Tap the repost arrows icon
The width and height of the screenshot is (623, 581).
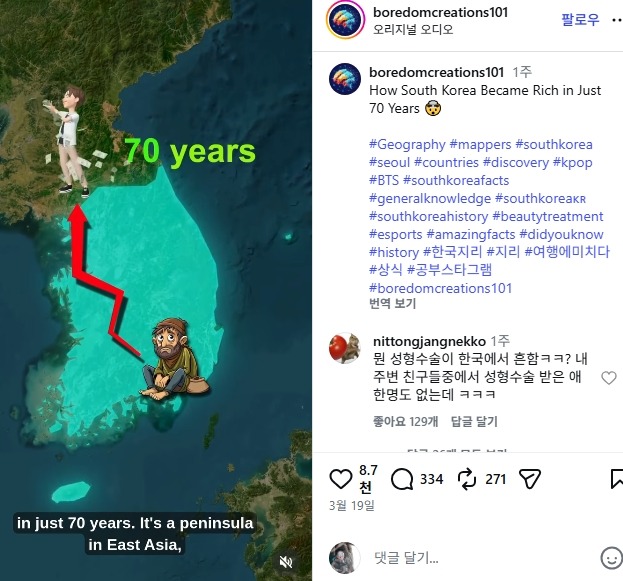tap(467, 479)
